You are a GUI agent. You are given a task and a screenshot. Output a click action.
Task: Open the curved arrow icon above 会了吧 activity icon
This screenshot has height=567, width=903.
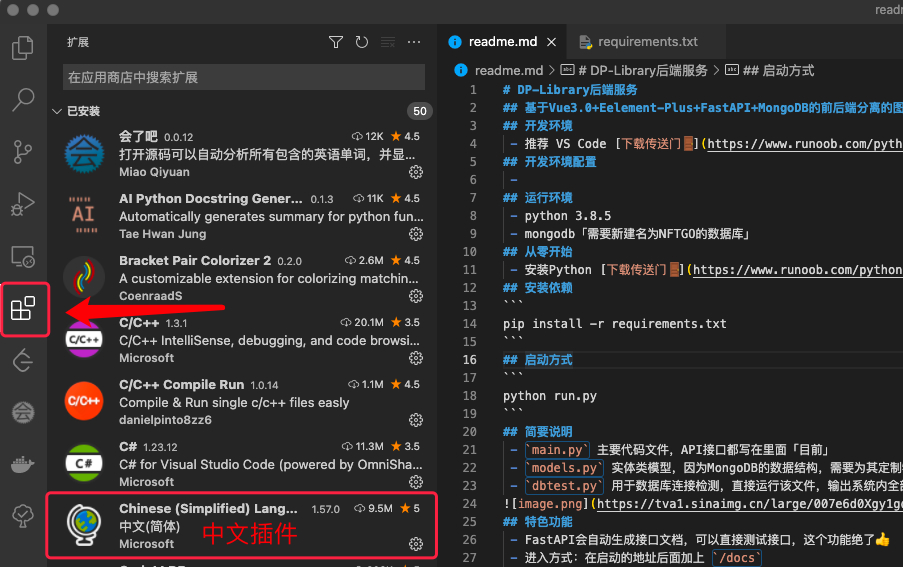click(x=23, y=360)
